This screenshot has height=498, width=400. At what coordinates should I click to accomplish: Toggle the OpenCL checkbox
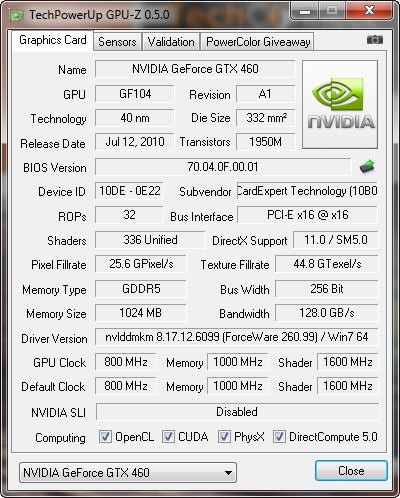click(105, 437)
